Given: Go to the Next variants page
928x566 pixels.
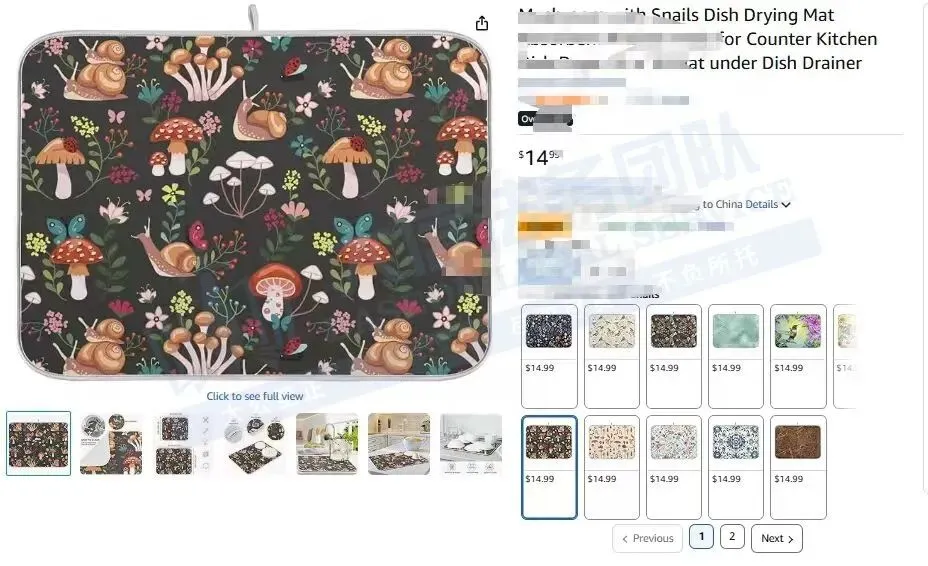Looking at the screenshot, I should pyautogui.click(x=776, y=538).
